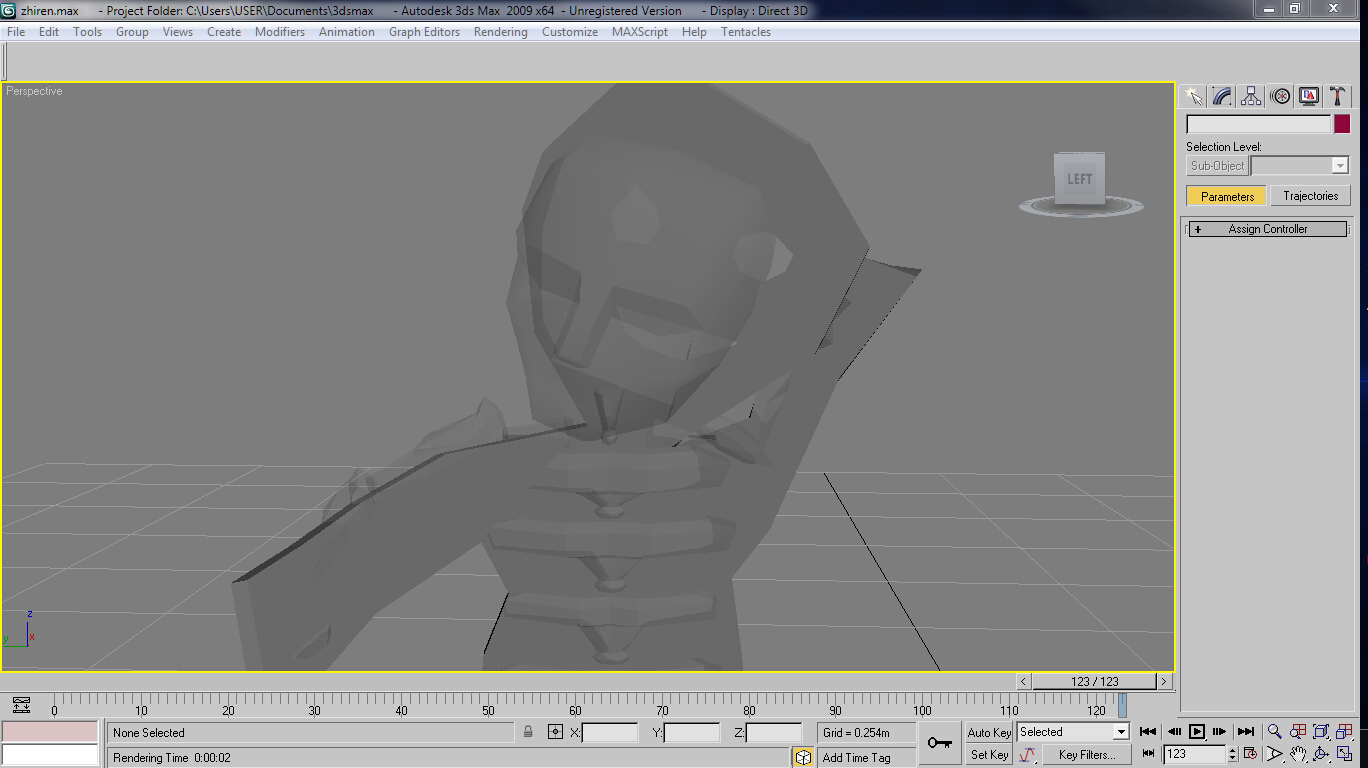Viewport: 1368px width, 768px height.
Task: Open the Modify command panel tab
Action: tap(1222, 96)
